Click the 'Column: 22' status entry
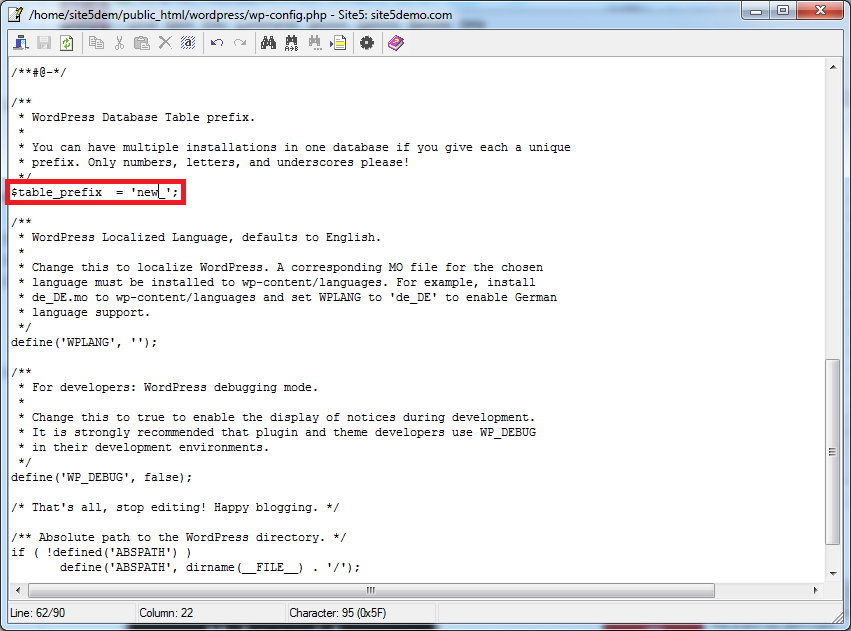 (166, 613)
